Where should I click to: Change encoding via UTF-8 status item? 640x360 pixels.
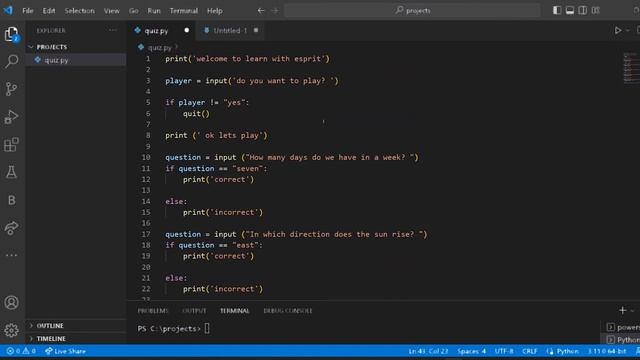(504, 351)
